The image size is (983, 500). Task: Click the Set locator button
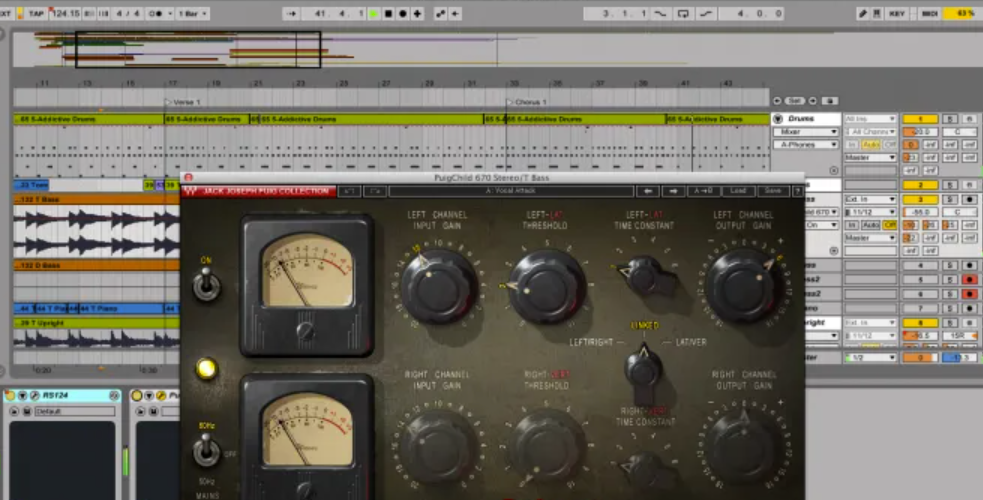click(795, 101)
